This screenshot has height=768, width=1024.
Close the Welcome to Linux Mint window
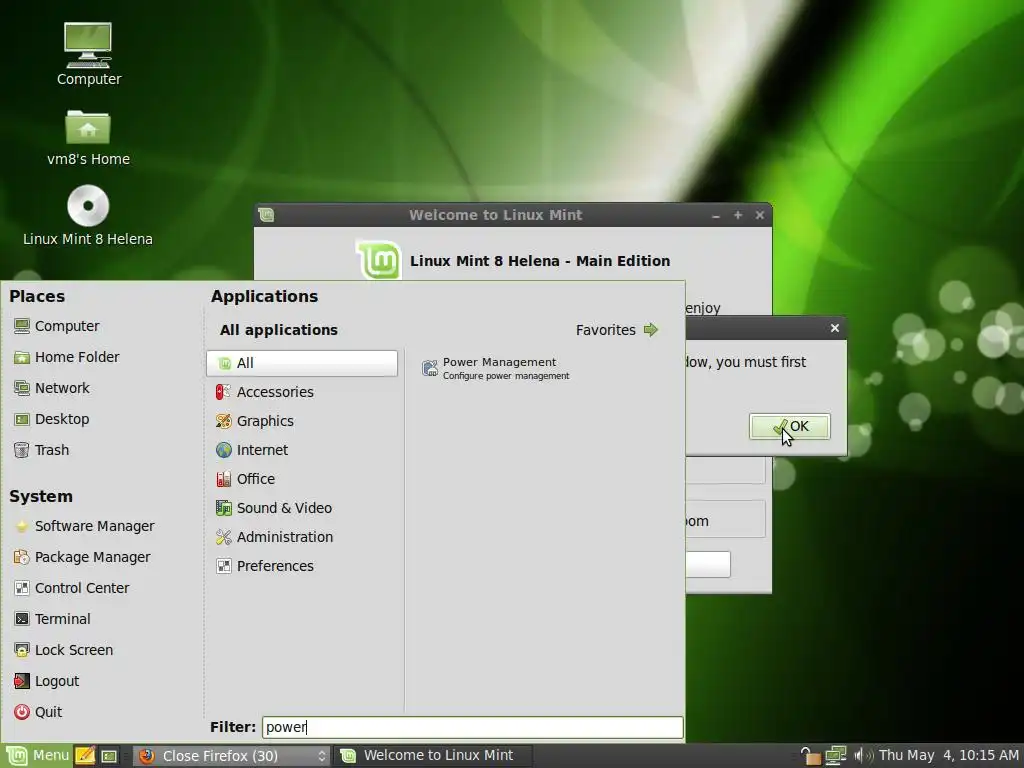[x=760, y=215]
